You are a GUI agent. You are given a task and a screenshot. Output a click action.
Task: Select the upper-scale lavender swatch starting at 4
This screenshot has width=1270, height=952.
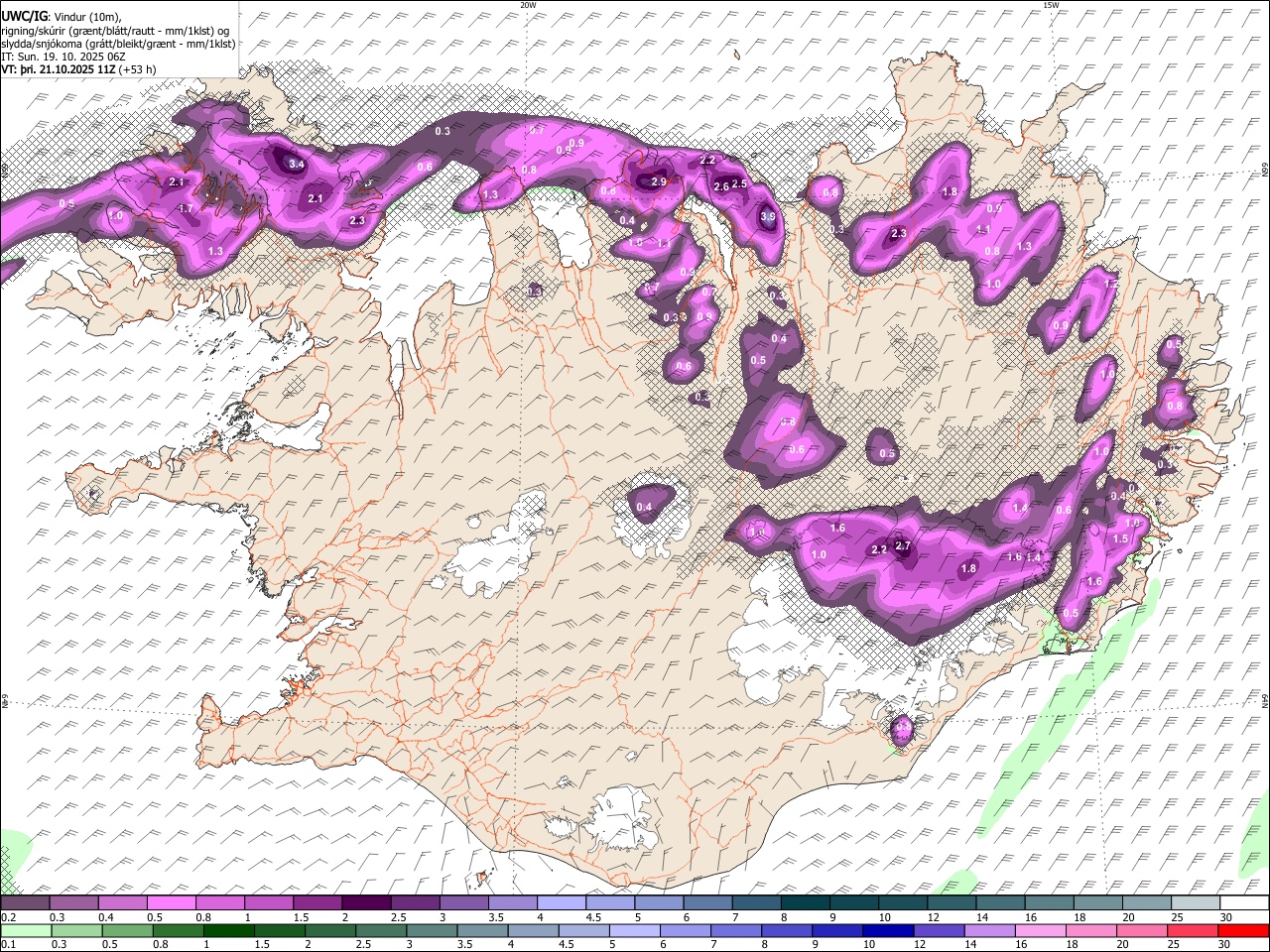(560, 903)
